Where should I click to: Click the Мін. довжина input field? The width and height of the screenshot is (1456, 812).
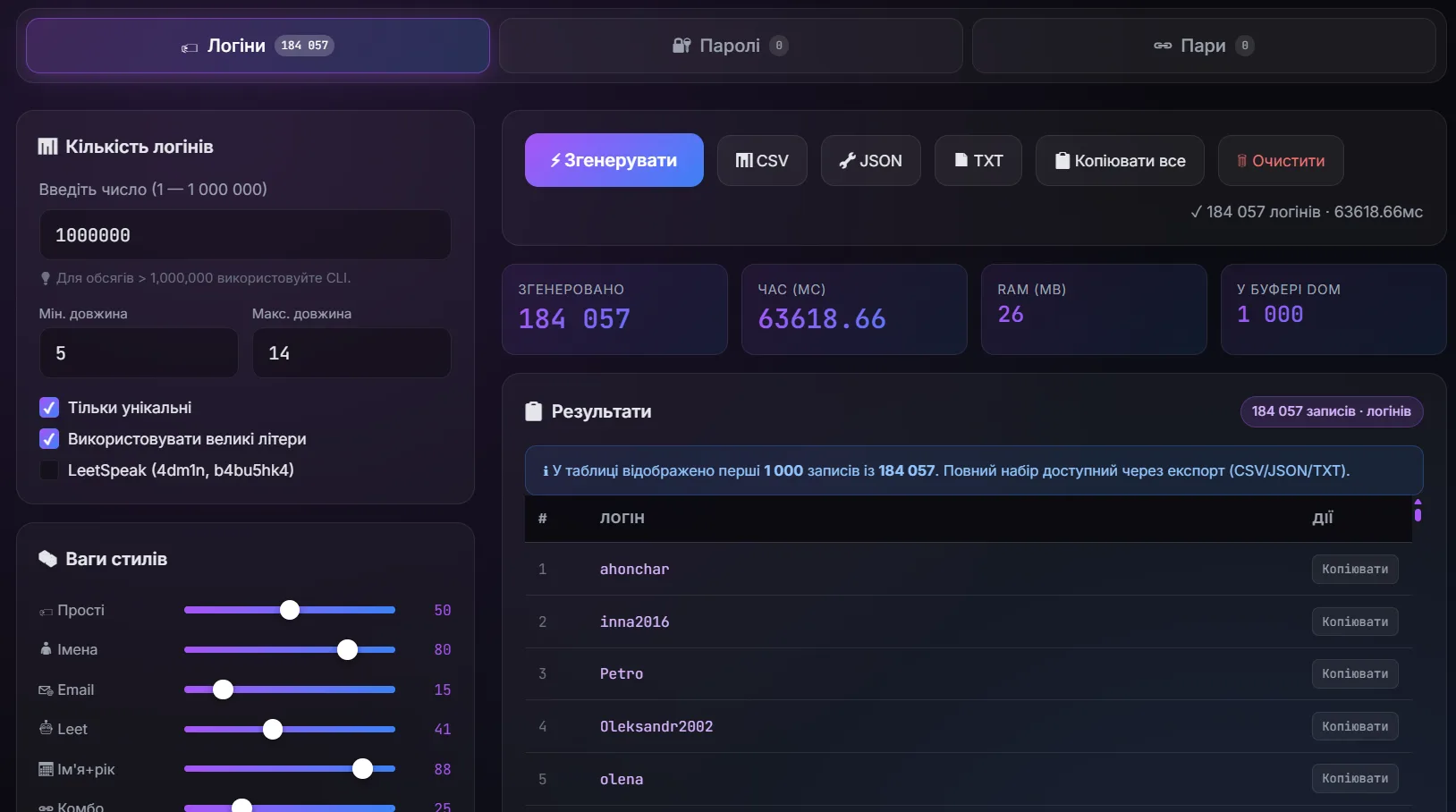click(139, 353)
